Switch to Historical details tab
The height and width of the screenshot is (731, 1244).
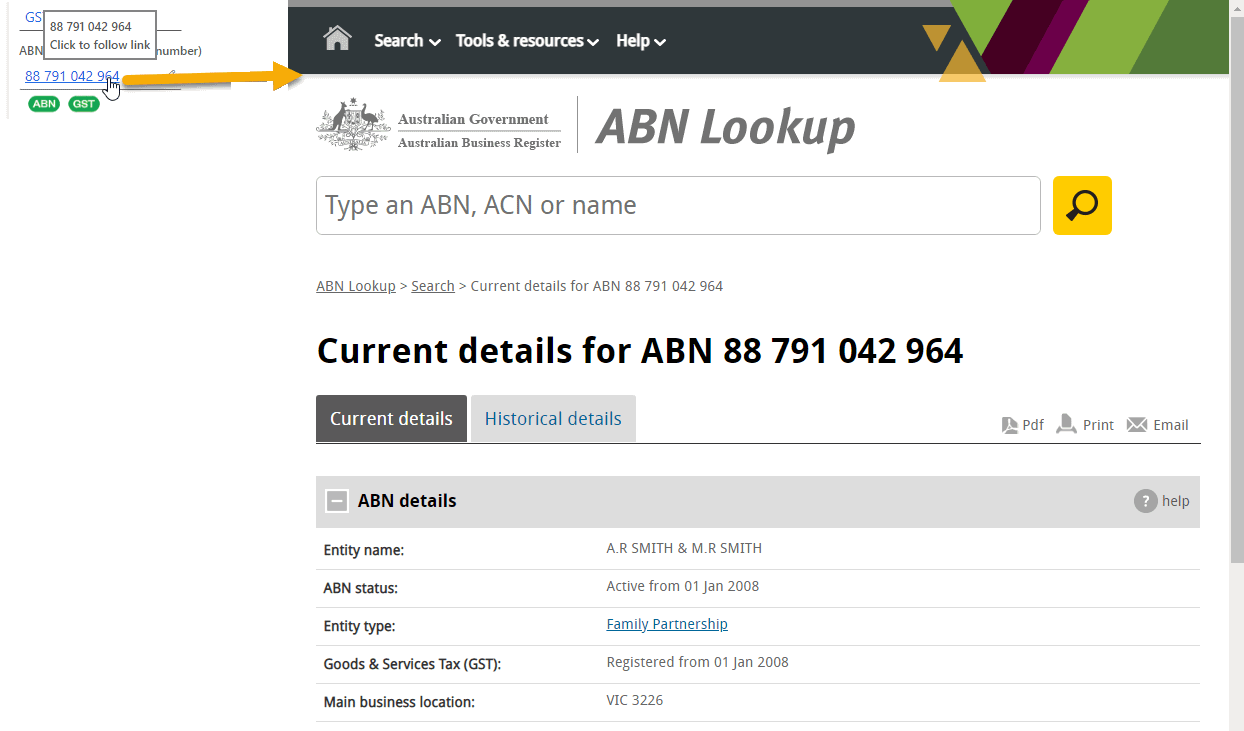click(x=553, y=419)
